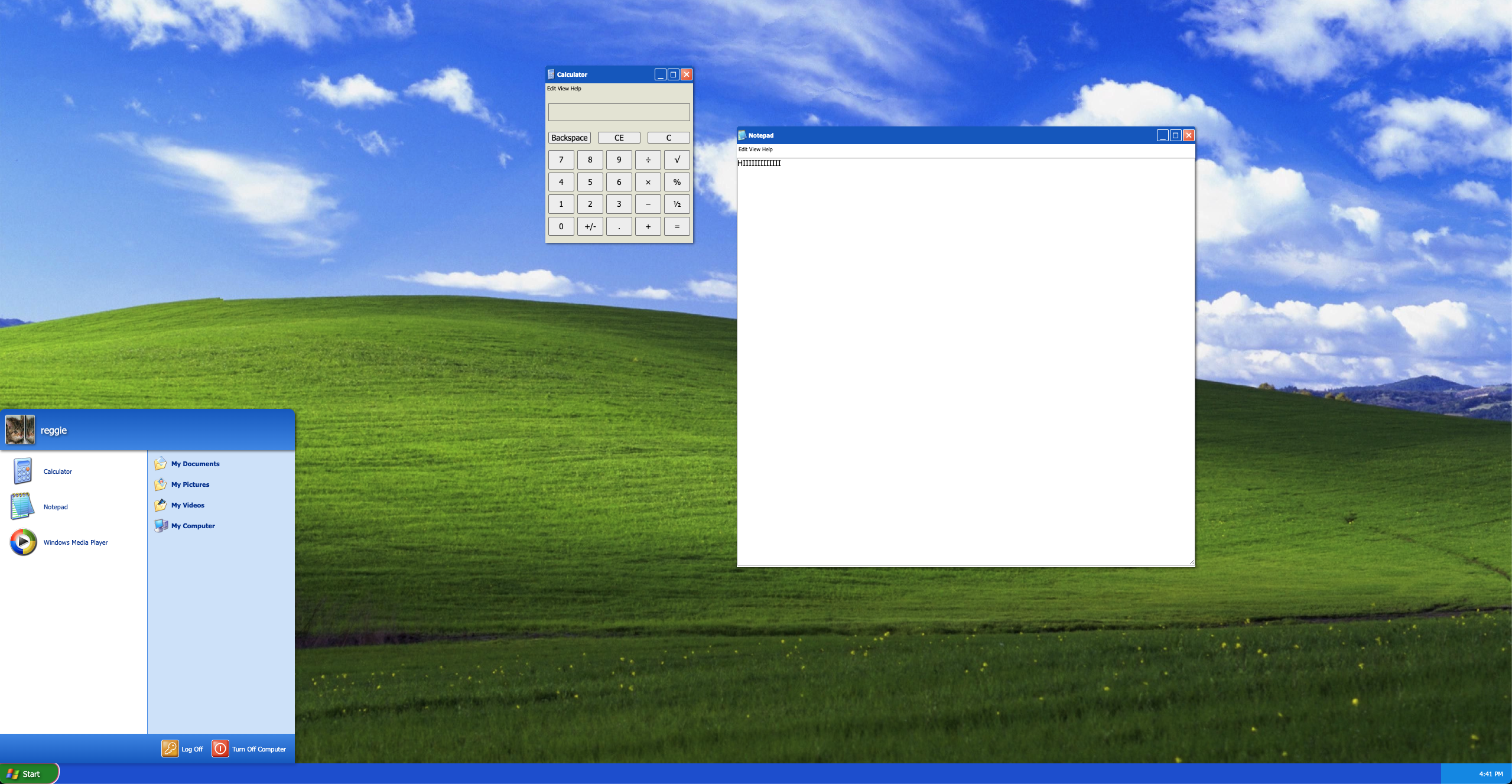The width and height of the screenshot is (1512, 784).
Task: Click the Start button
Action: [29, 774]
